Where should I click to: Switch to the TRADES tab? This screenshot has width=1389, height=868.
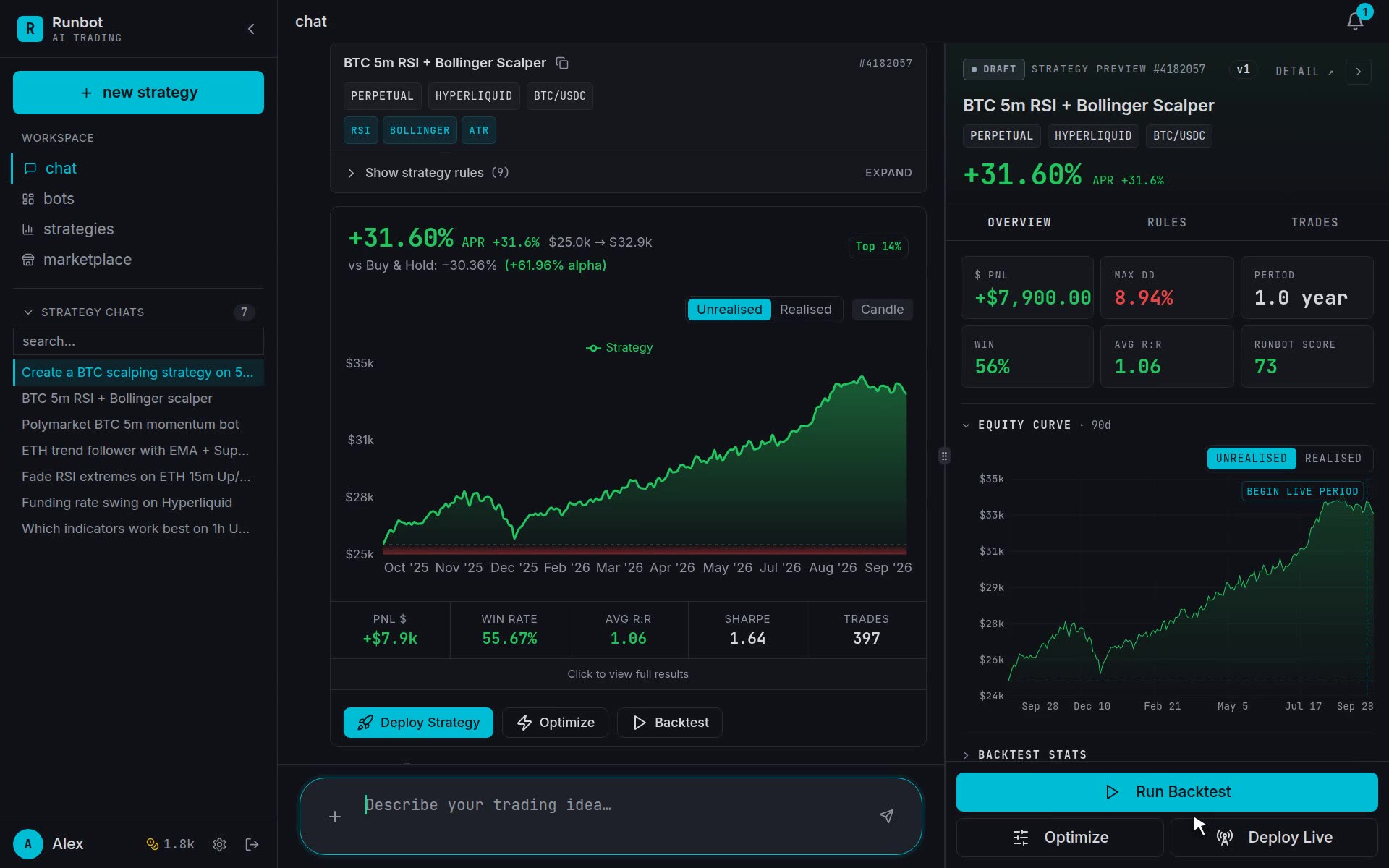[1314, 222]
